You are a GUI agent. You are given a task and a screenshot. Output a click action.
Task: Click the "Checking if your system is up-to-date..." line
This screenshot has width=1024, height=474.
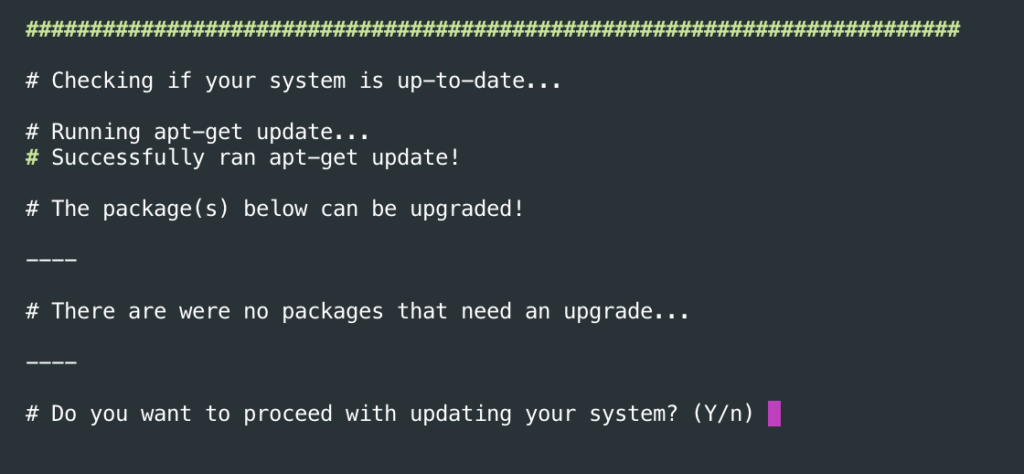coord(293,81)
